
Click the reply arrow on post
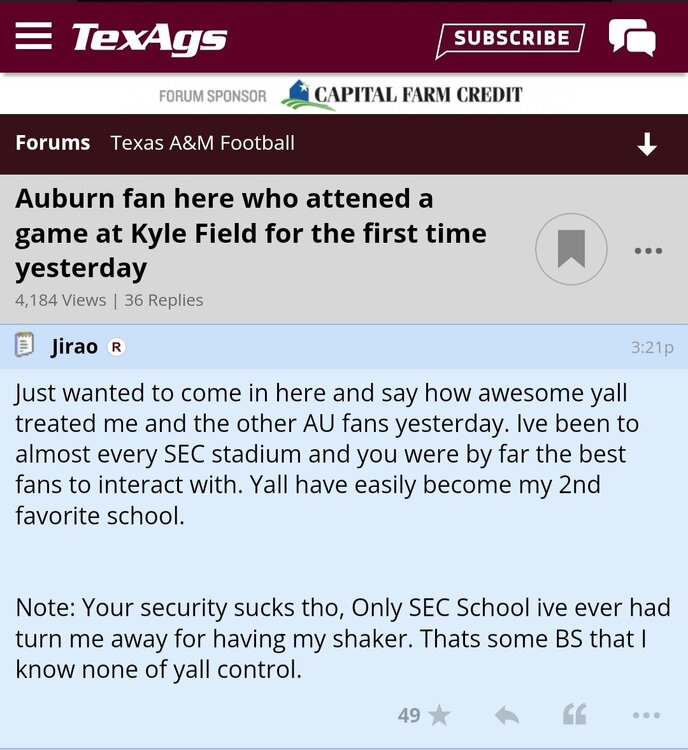click(507, 715)
